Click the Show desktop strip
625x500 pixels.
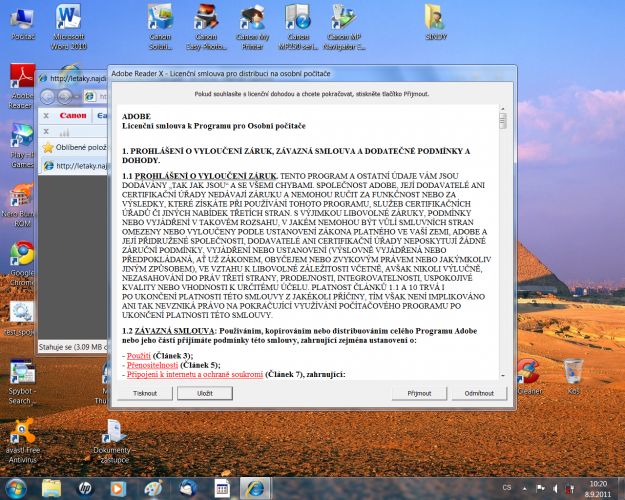point(621,488)
